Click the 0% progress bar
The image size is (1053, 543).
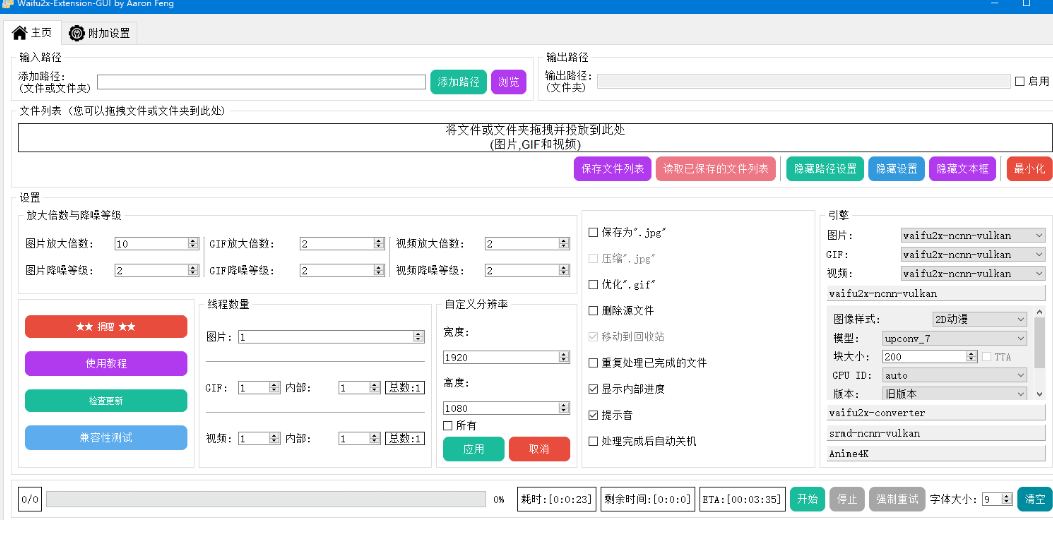[266, 499]
